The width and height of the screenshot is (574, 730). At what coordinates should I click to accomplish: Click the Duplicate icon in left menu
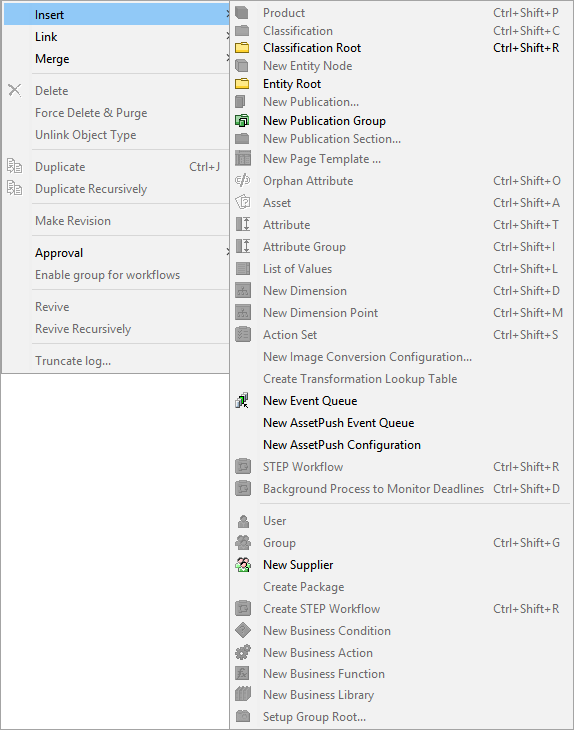[x=14, y=166]
